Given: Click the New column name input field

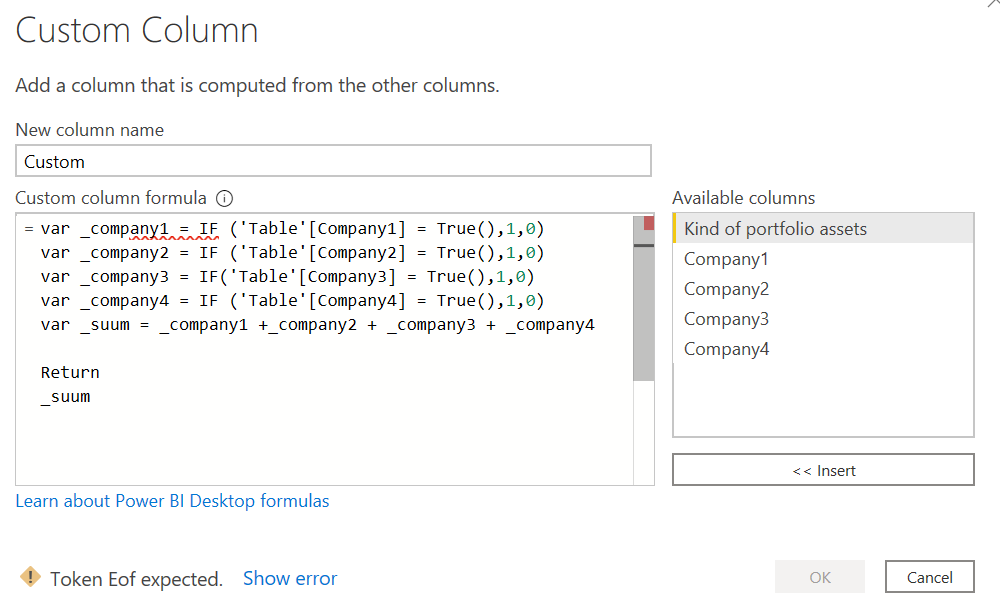Looking at the screenshot, I should click(x=333, y=161).
